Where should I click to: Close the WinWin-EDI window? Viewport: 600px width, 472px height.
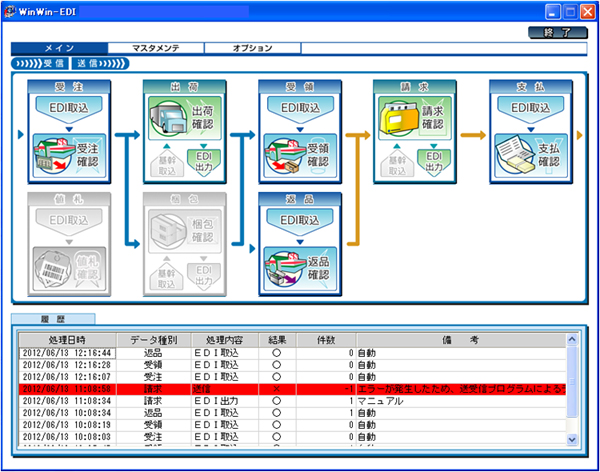click(x=588, y=12)
